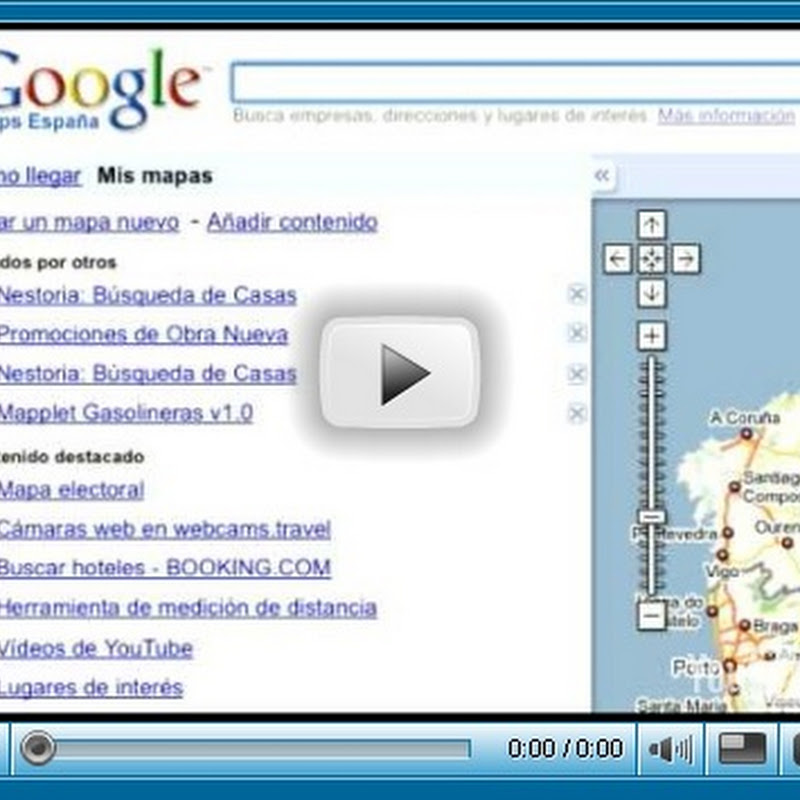Click the 0:00 / 0:00 time display
800x800 pixels.
565,748
